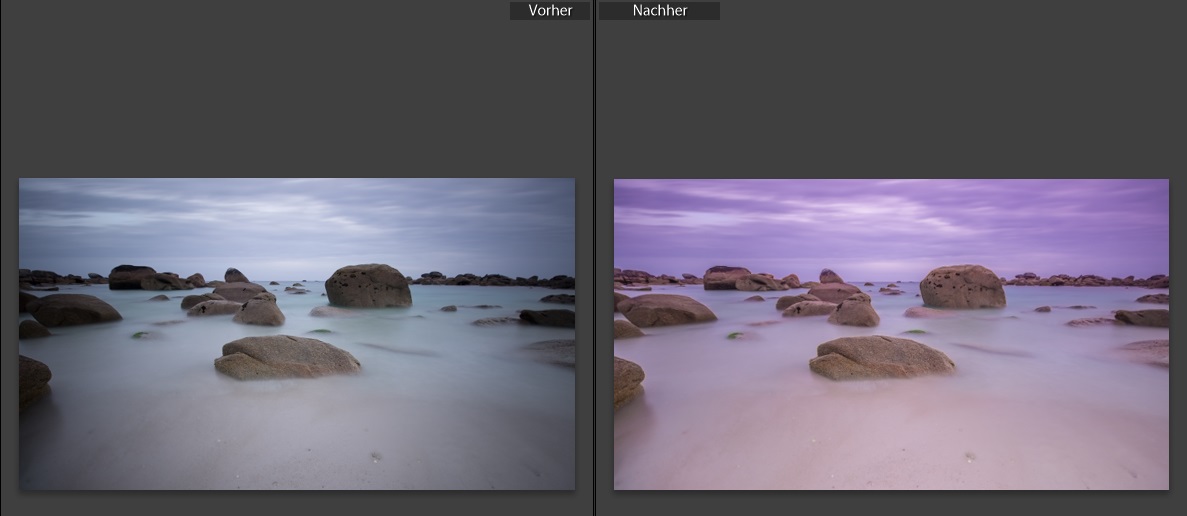Screen dimensions: 1187x516
Task: Click the Vorher label
Action: [x=550, y=11]
